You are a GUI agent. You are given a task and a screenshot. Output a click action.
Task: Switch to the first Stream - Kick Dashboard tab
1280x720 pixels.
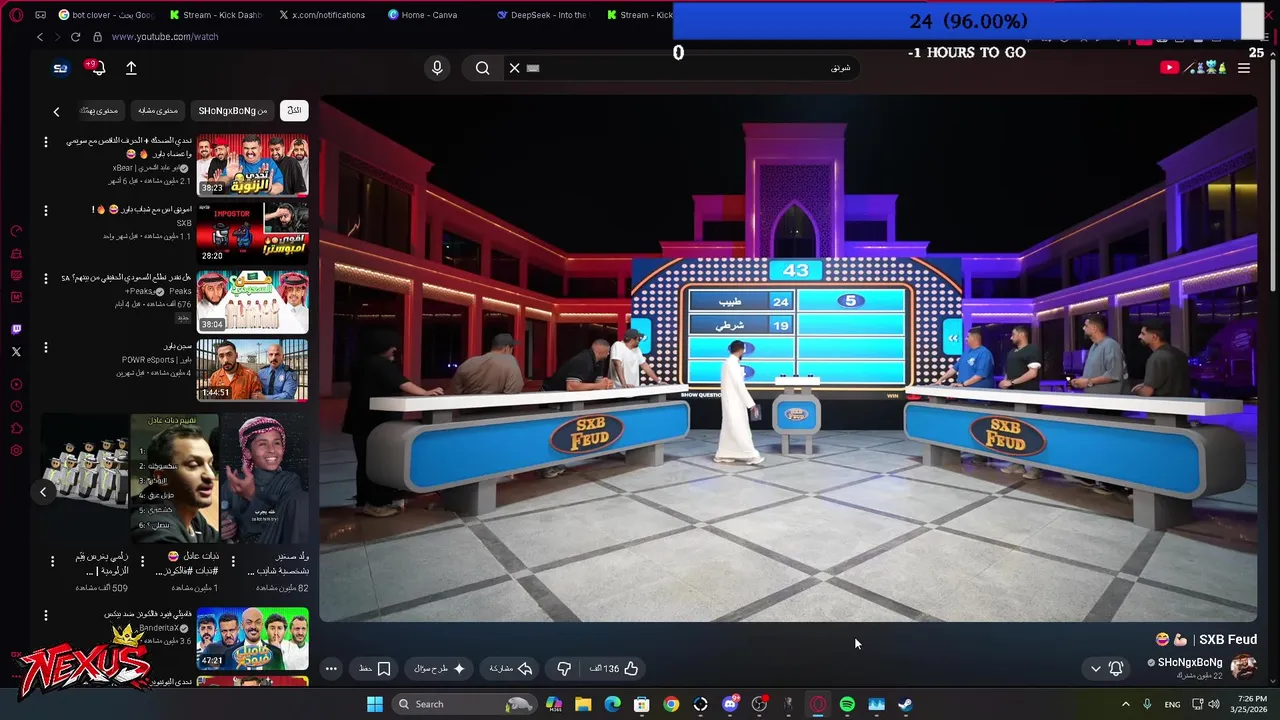click(214, 15)
